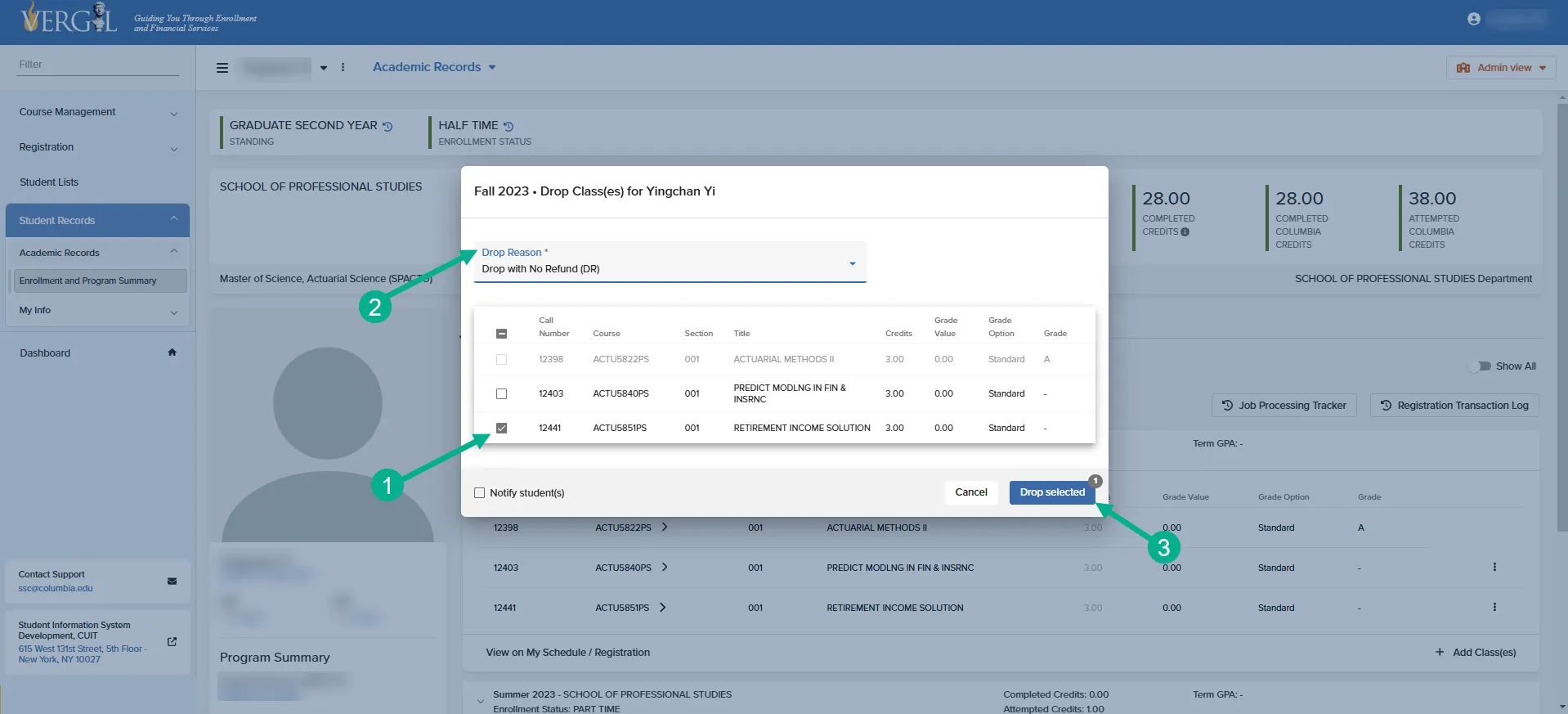Image resolution: width=1568 pixels, height=714 pixels.
Task: Collapse the Student Records section
Action: [98, 220]
